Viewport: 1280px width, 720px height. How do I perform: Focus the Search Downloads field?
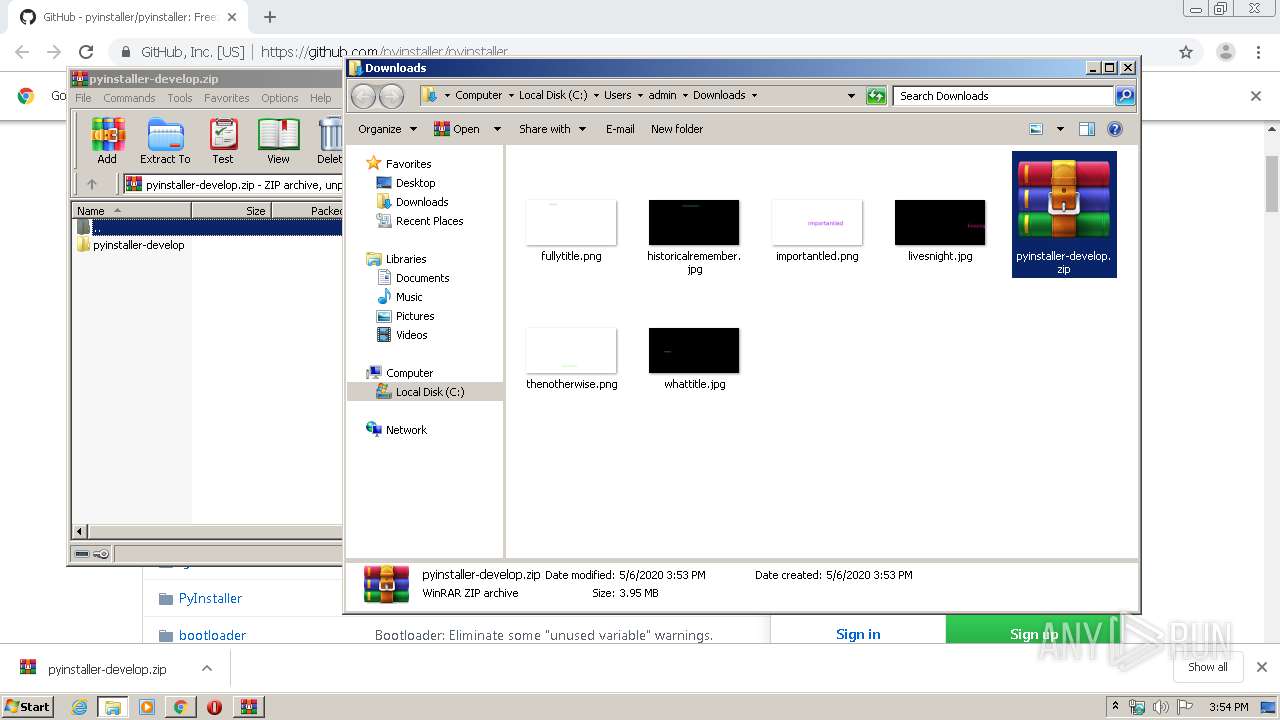point(1003,96)
